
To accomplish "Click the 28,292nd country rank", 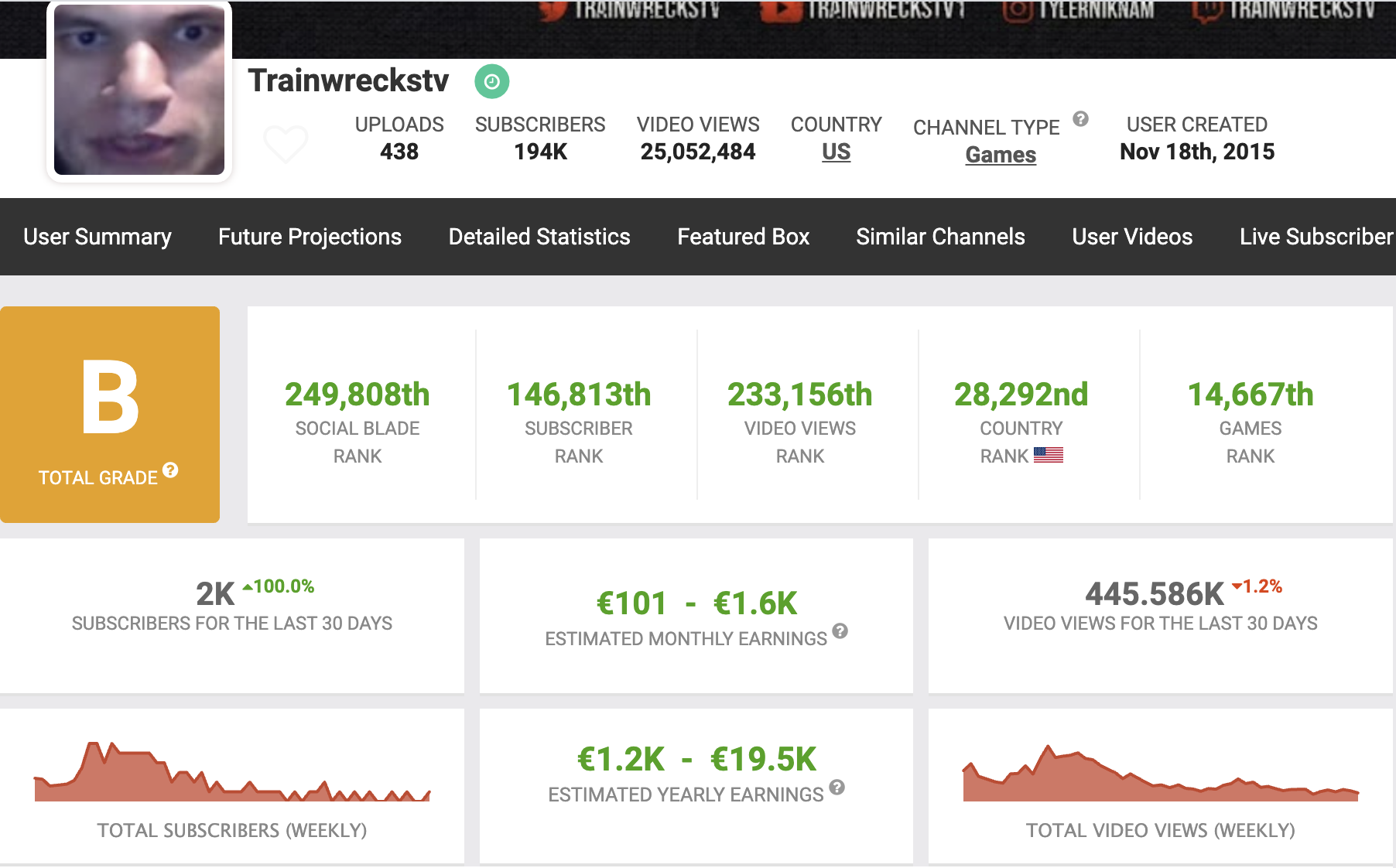I will click(1021, 395).
